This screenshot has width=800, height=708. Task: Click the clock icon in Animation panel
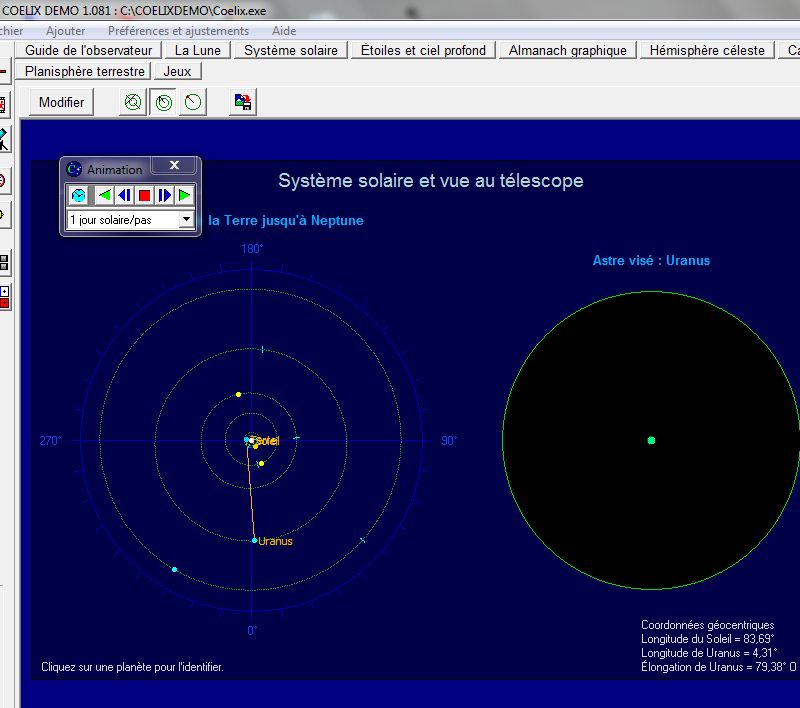pyautogui.click(x=79, y=195)
